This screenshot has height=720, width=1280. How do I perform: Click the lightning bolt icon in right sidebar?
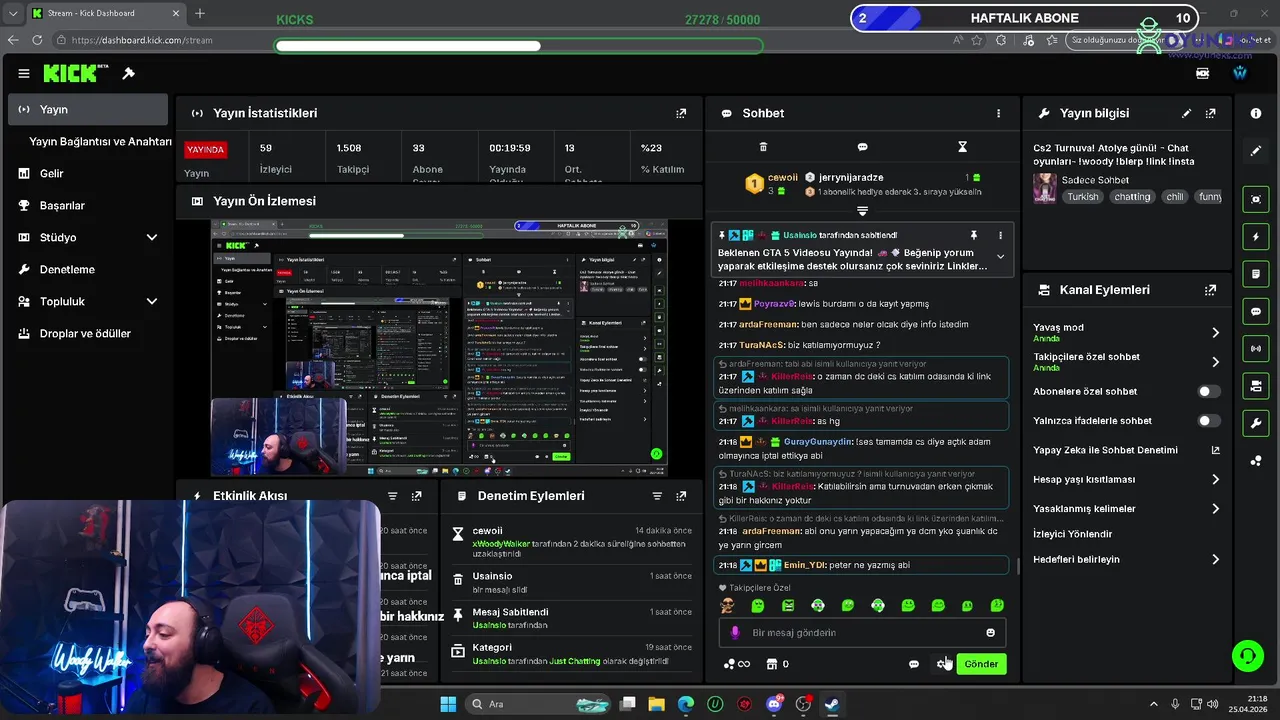(1256, 237)
